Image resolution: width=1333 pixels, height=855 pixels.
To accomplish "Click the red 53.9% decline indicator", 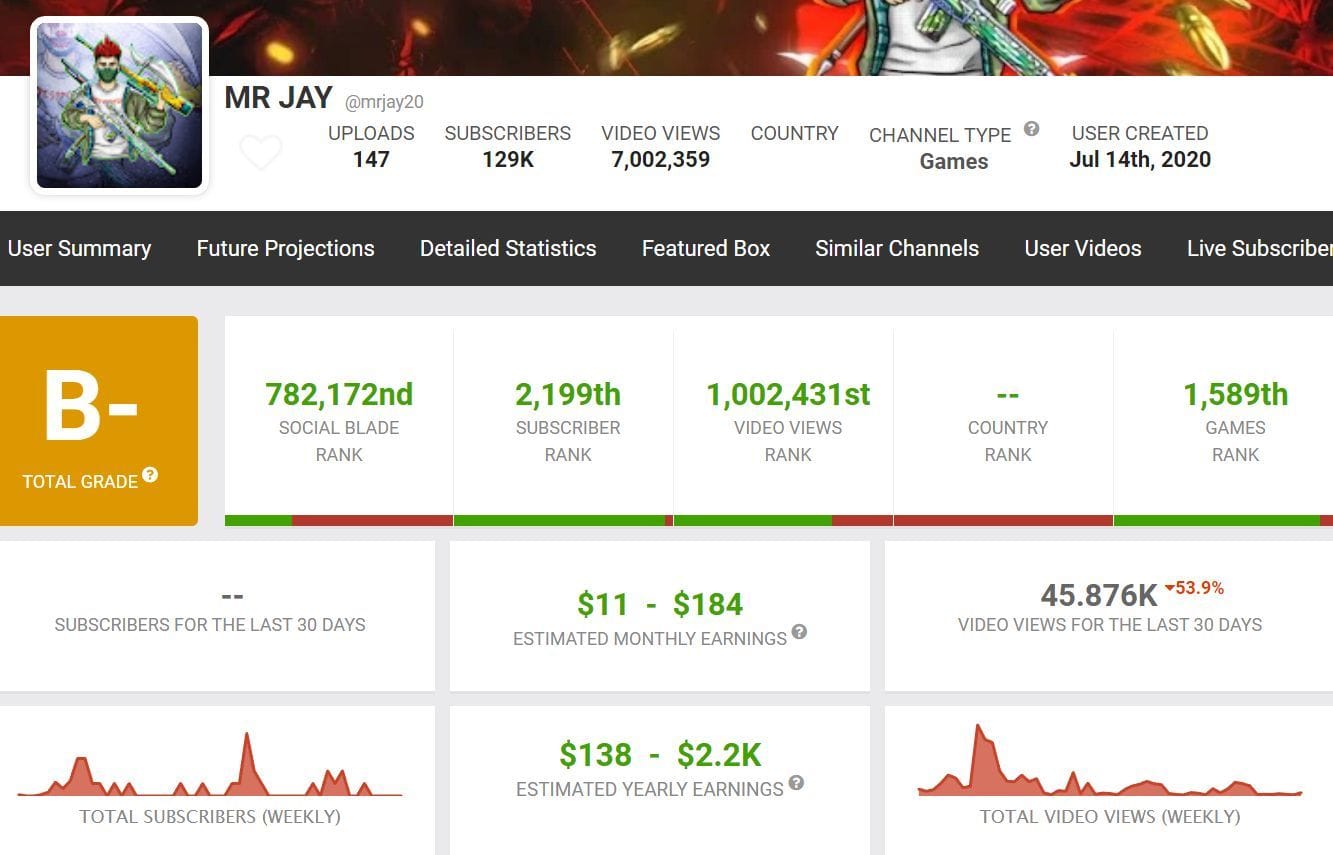I will 1192,590.
